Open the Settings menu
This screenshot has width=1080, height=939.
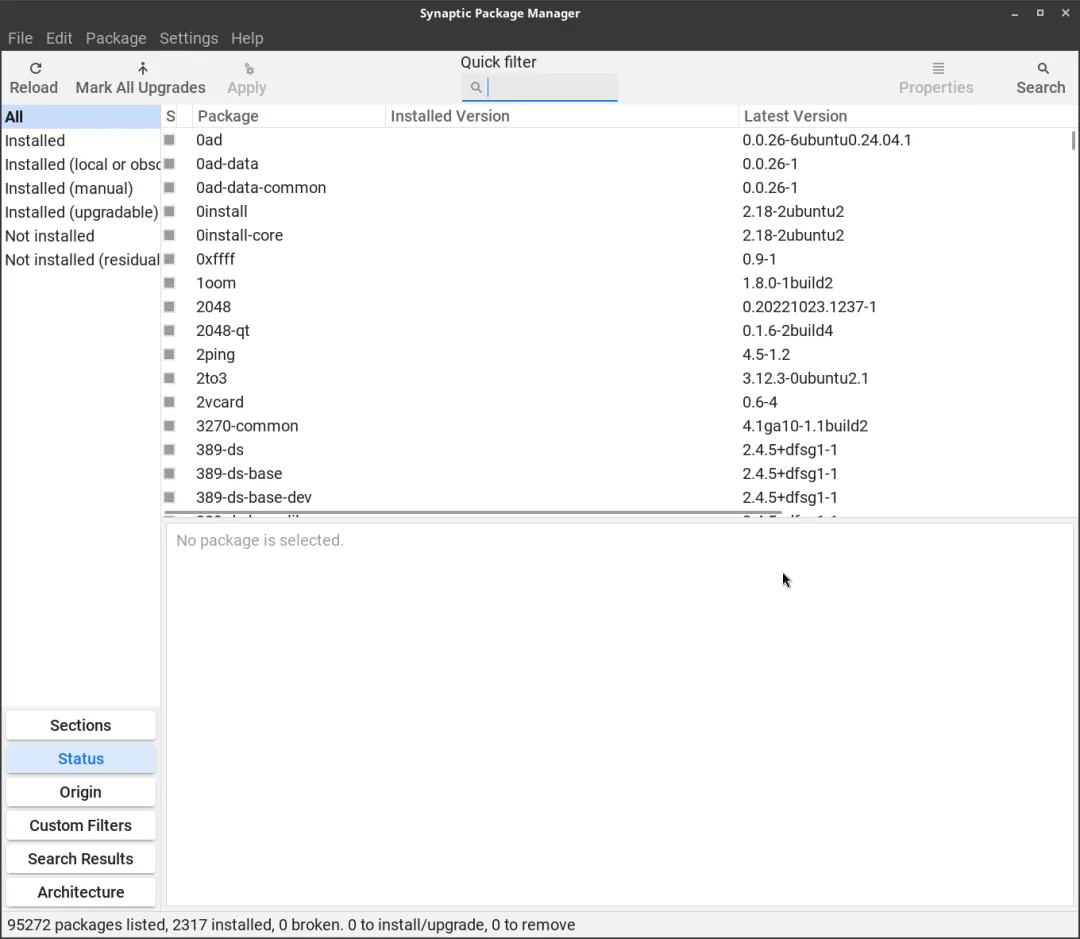tap(189, 39)
